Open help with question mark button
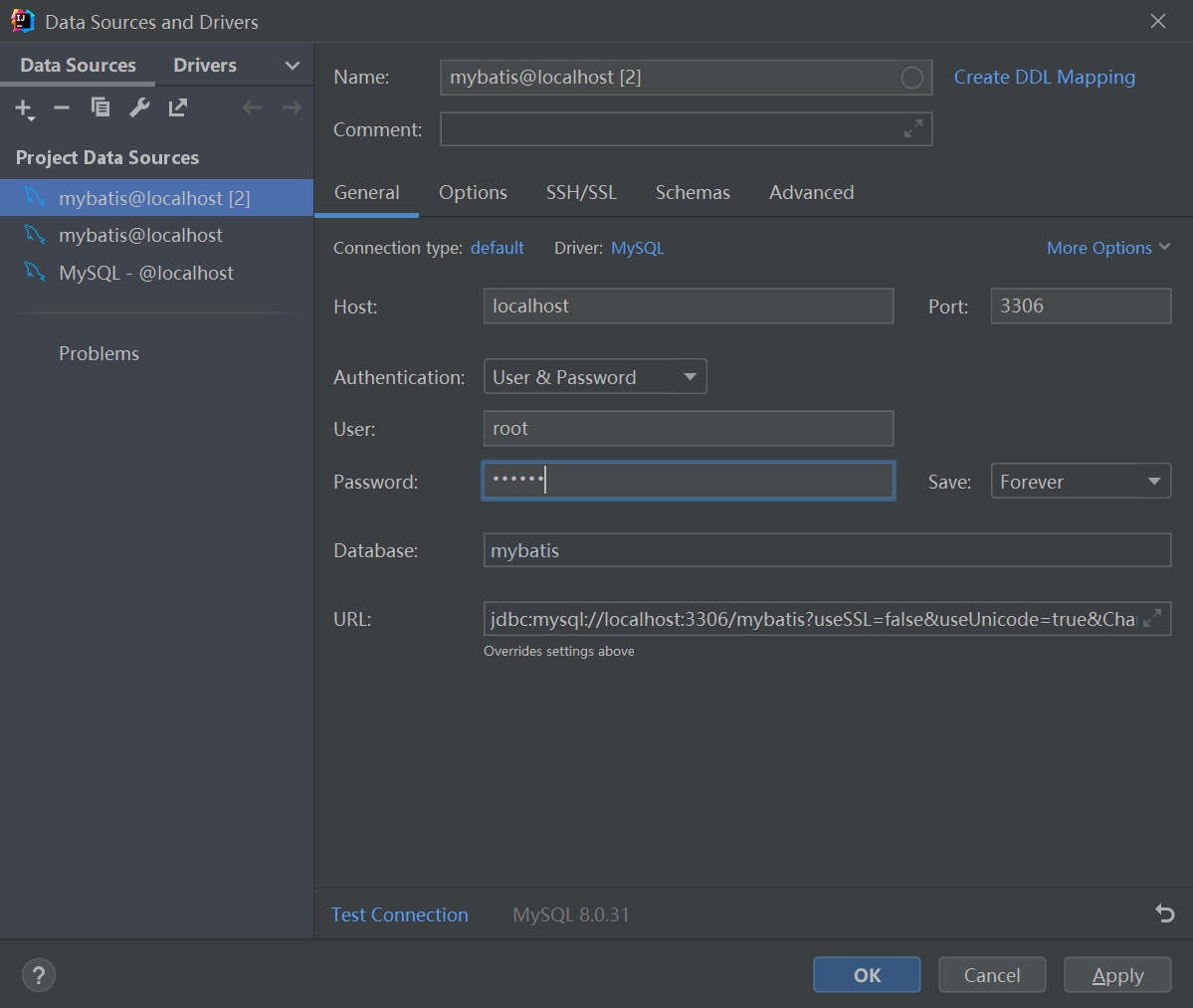The height and width of the screenshot is (1008, 1193). [x=39, y=975]
